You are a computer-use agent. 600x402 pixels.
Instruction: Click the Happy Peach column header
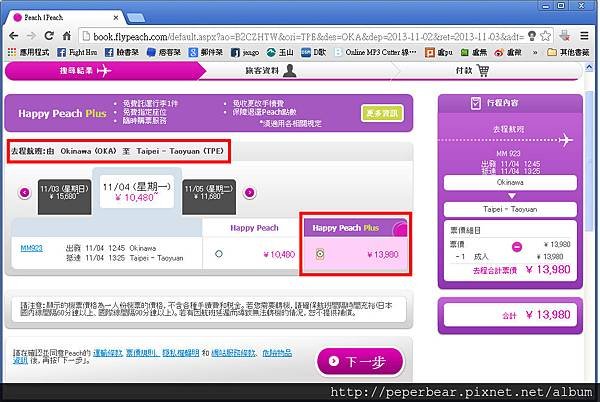point(254,228)
